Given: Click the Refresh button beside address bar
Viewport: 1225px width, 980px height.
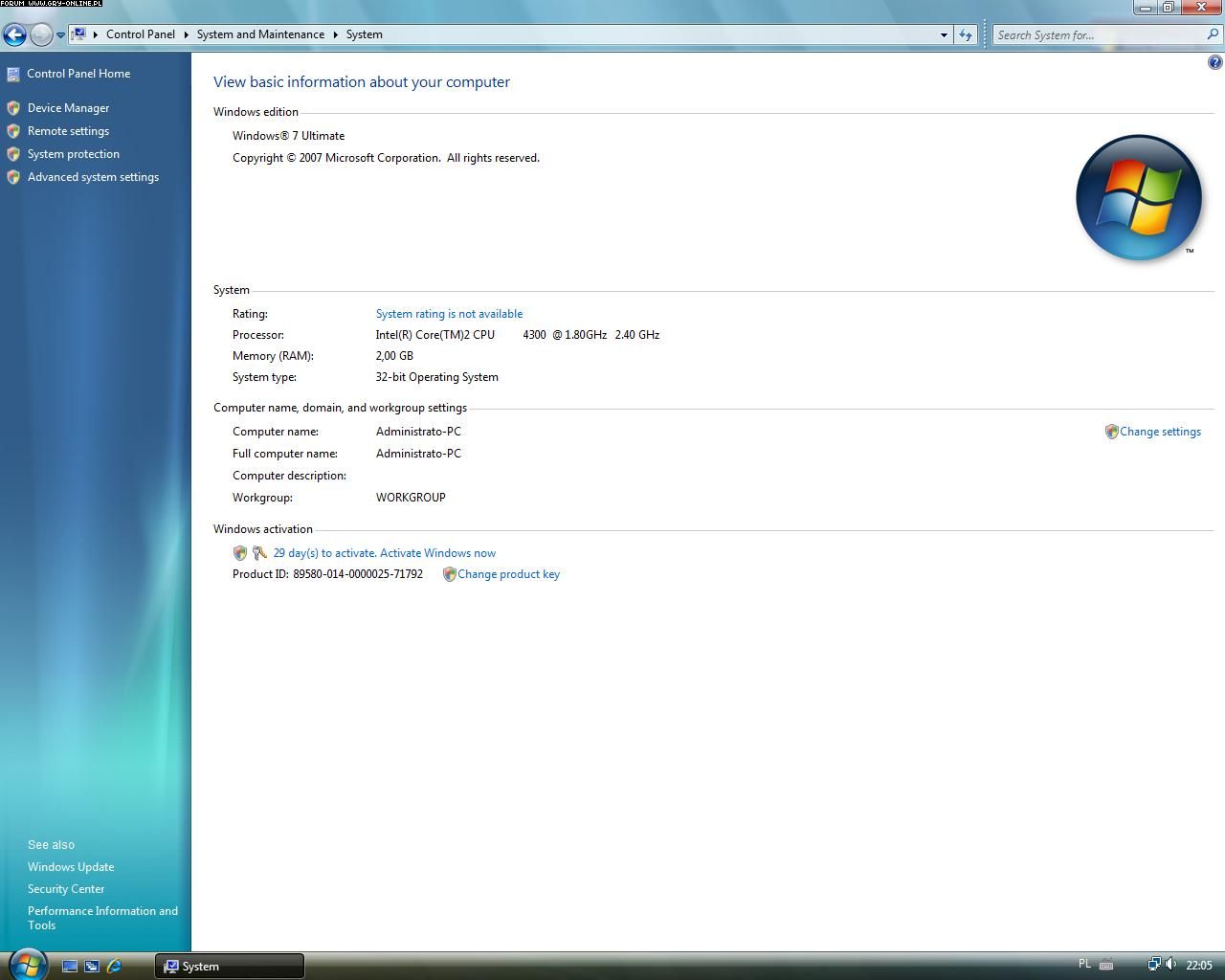Looking at the screenshot, I should click(966, 35).
